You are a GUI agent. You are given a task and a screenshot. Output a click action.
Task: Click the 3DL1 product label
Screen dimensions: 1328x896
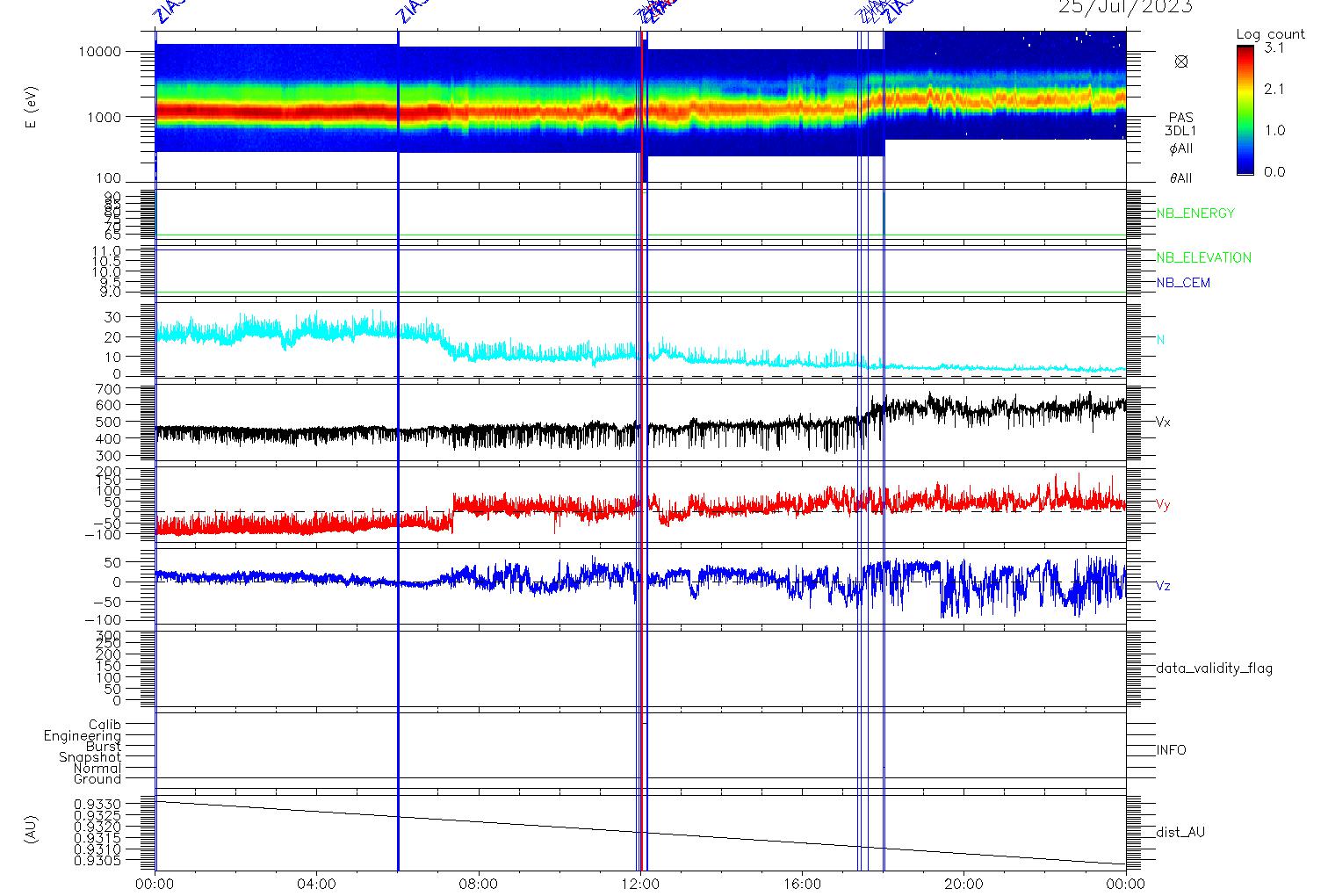[x=1181, y=131]
